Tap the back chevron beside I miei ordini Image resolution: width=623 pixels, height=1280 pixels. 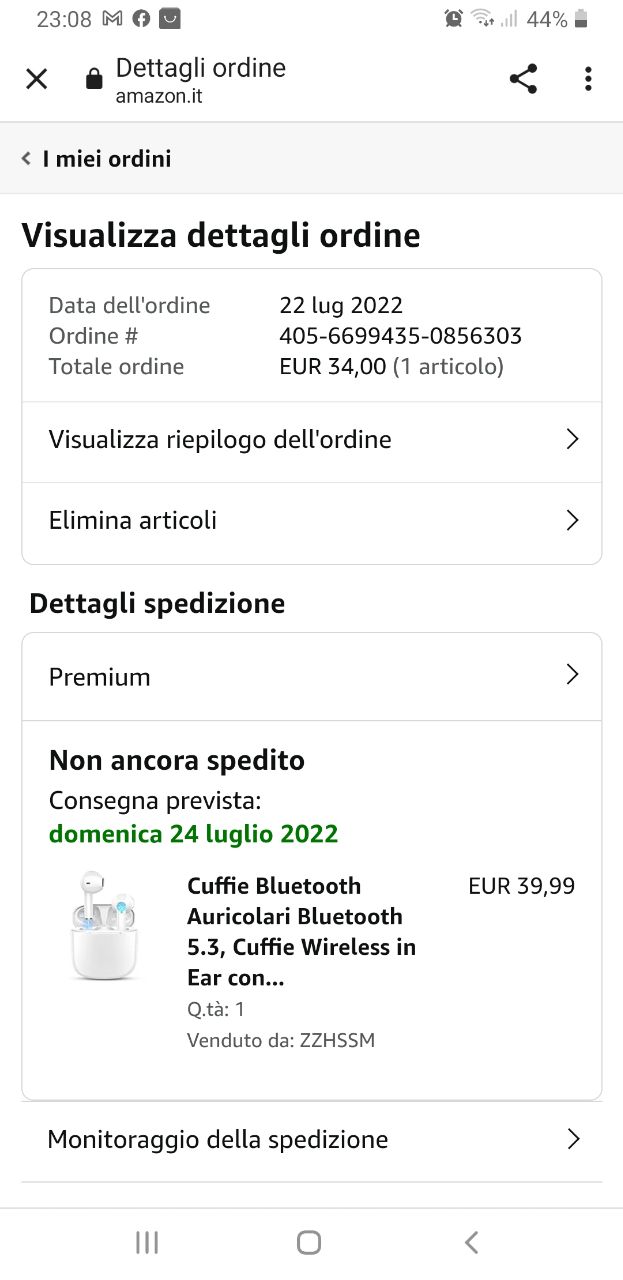click(27, 159)
